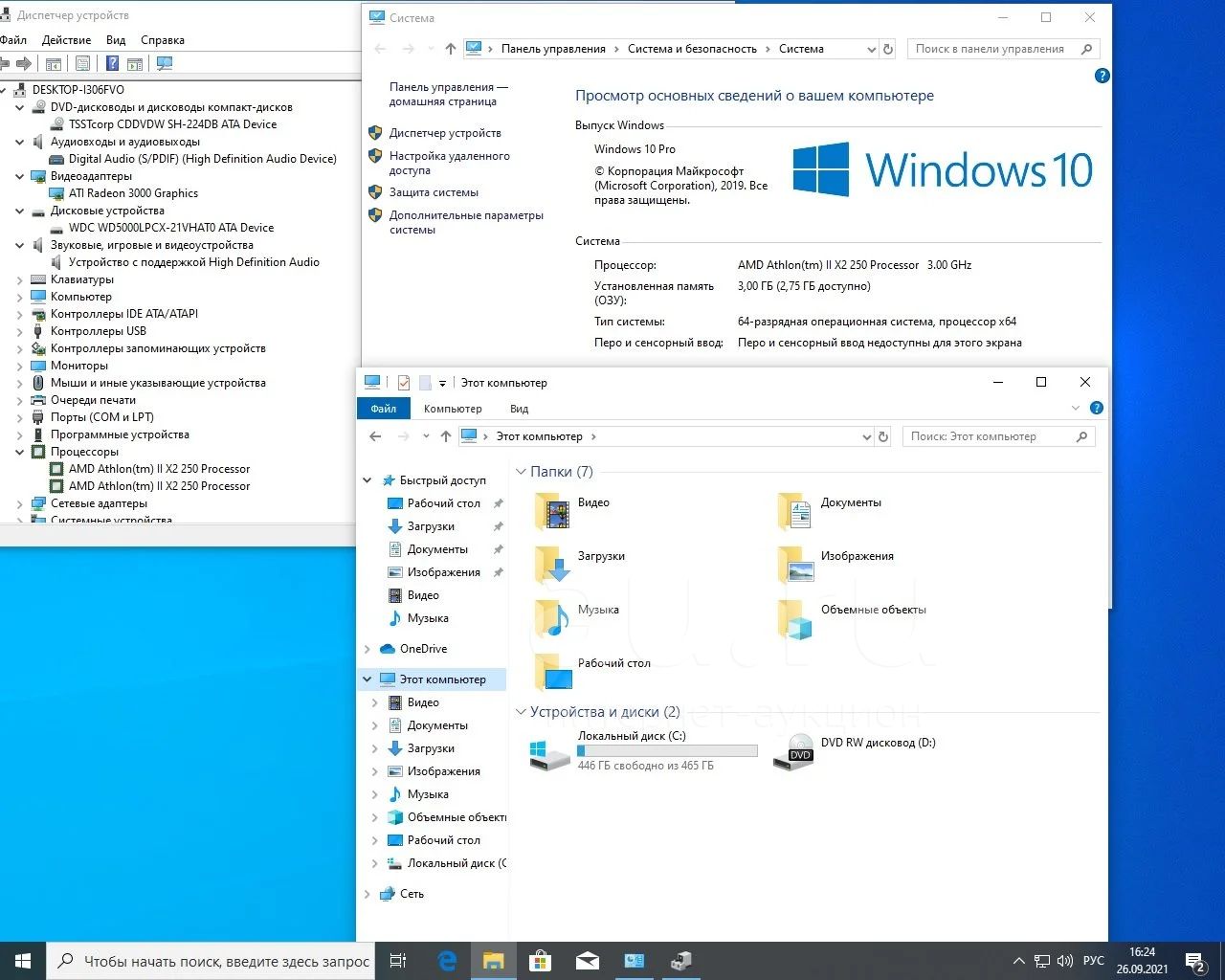
Task: Click the Up arrow in Explorer navigation
Action: (446, 436)
